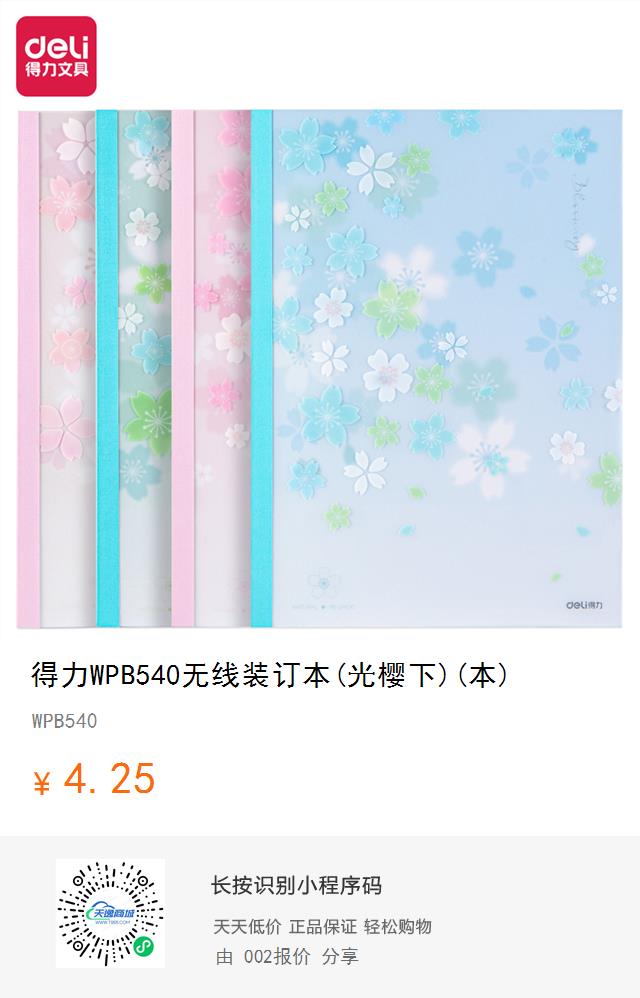The width and height of the screenshot is (640, 998).
Task: Click the 002报价 label
Action: coord(277,957)
